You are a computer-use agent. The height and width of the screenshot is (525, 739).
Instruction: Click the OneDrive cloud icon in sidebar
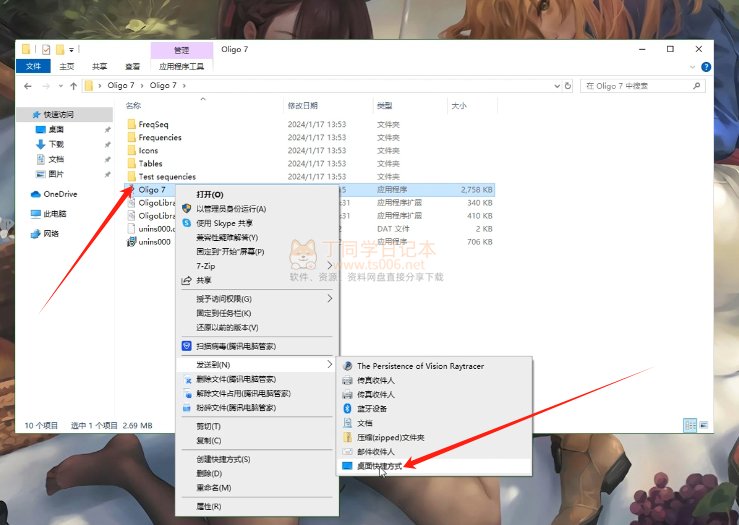coord(35,194)
